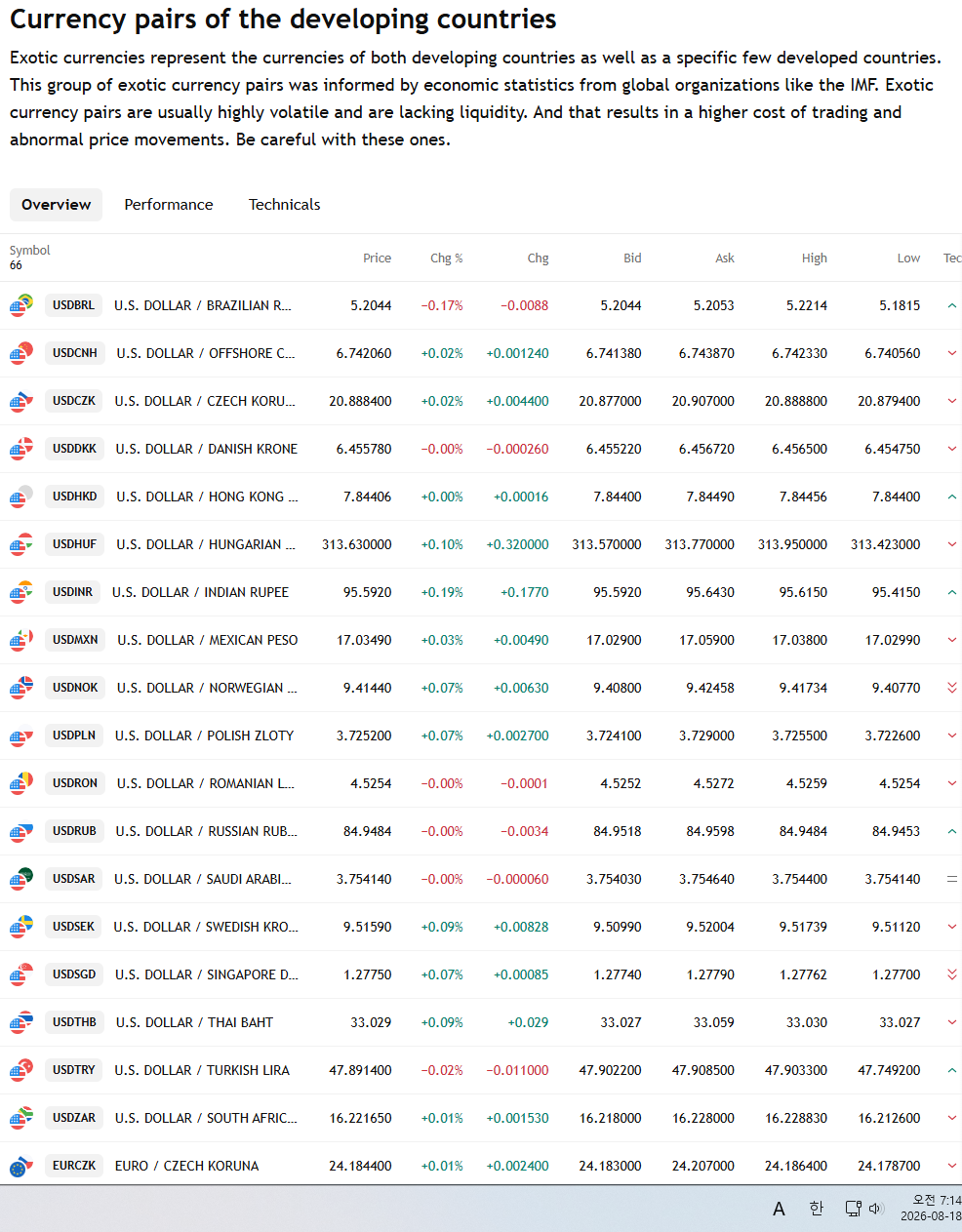Open the USDINR ticker link
The height and width of the screenshot is (1232, 962).
click(72, 592)
